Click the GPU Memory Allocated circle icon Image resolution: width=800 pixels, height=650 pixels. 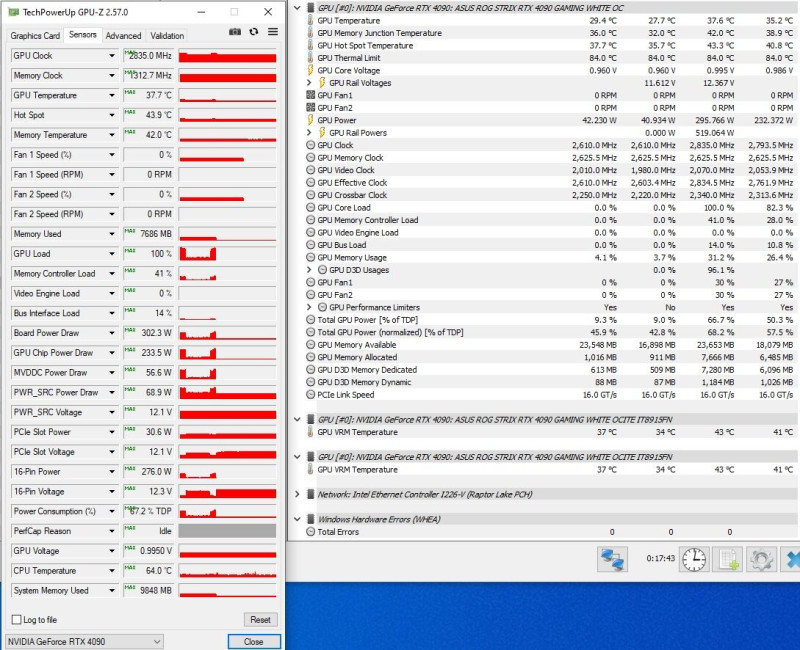(x=310, y=357)
